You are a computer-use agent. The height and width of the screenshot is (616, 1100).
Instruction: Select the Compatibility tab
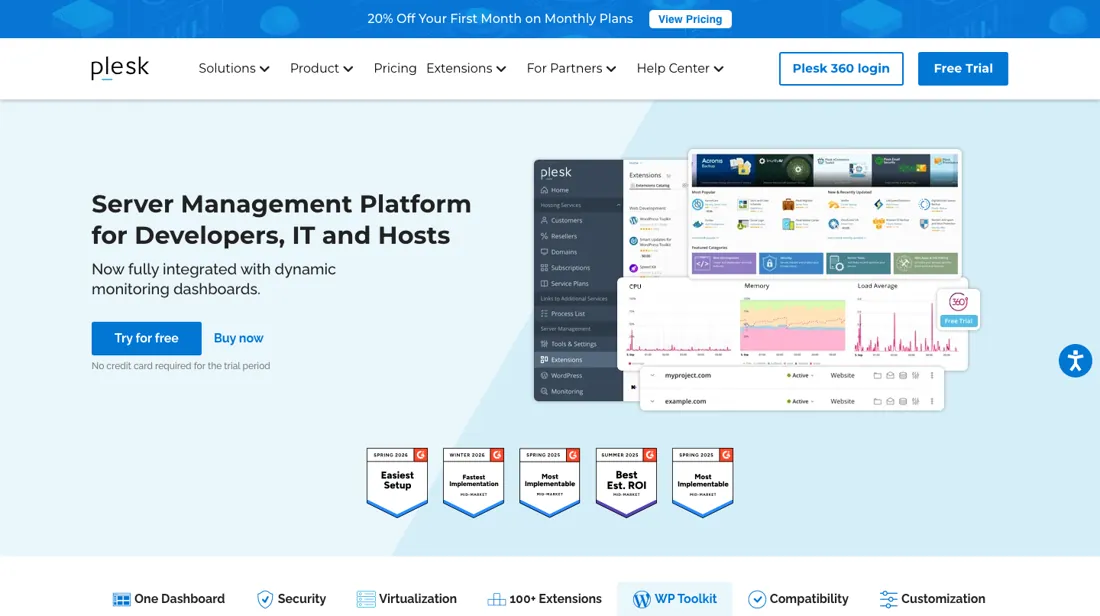click(x=798, y=599)
